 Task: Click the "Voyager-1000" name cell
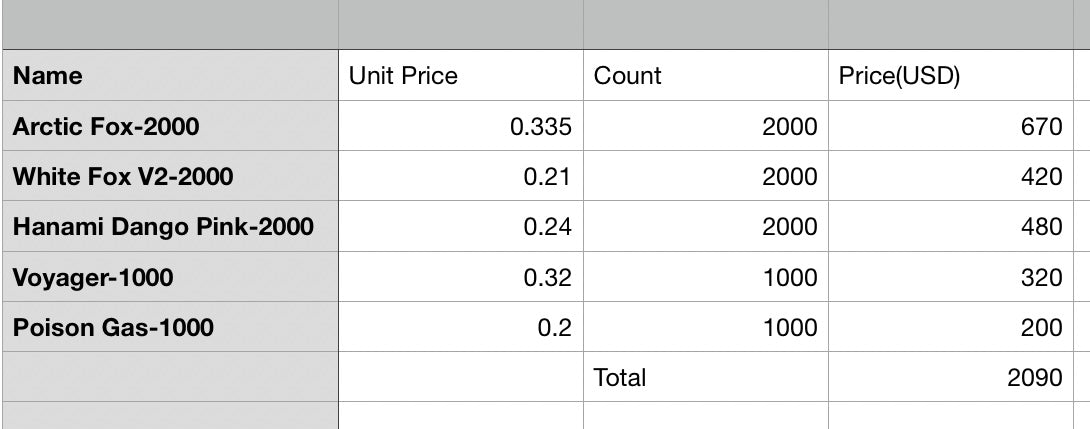click(170, 277)
